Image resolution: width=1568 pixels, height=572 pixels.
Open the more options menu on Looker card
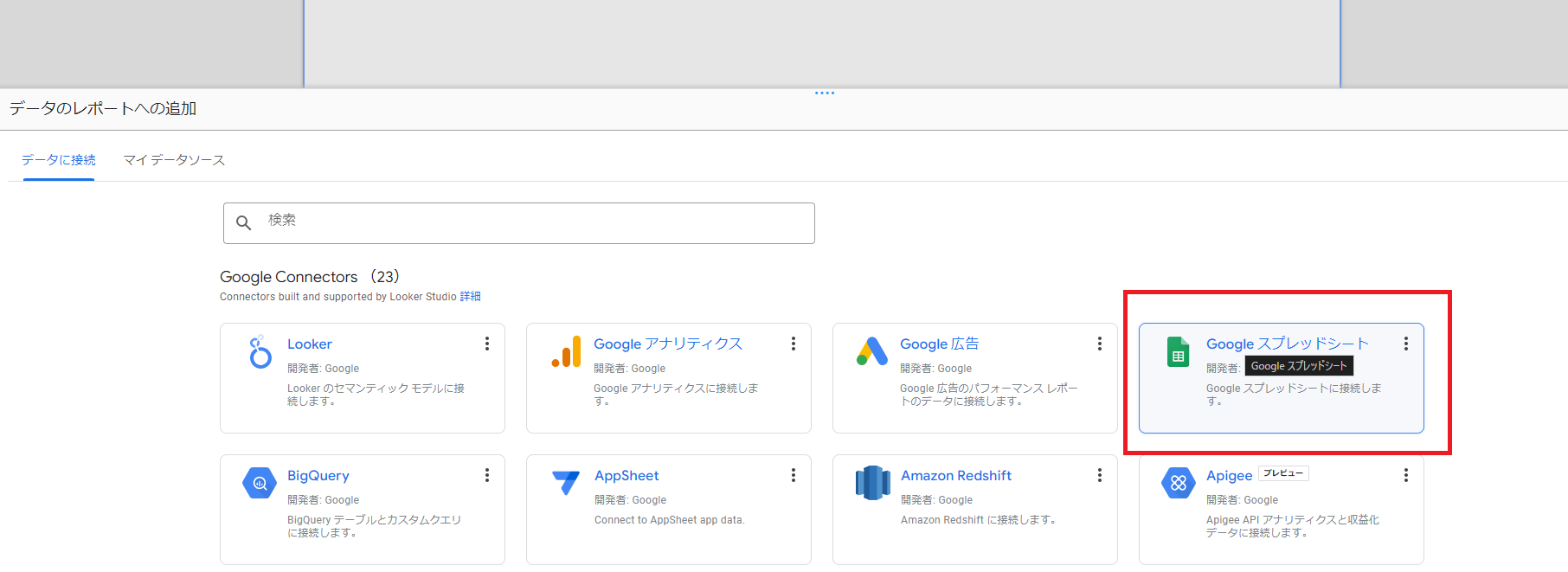(x=487, y=344)
